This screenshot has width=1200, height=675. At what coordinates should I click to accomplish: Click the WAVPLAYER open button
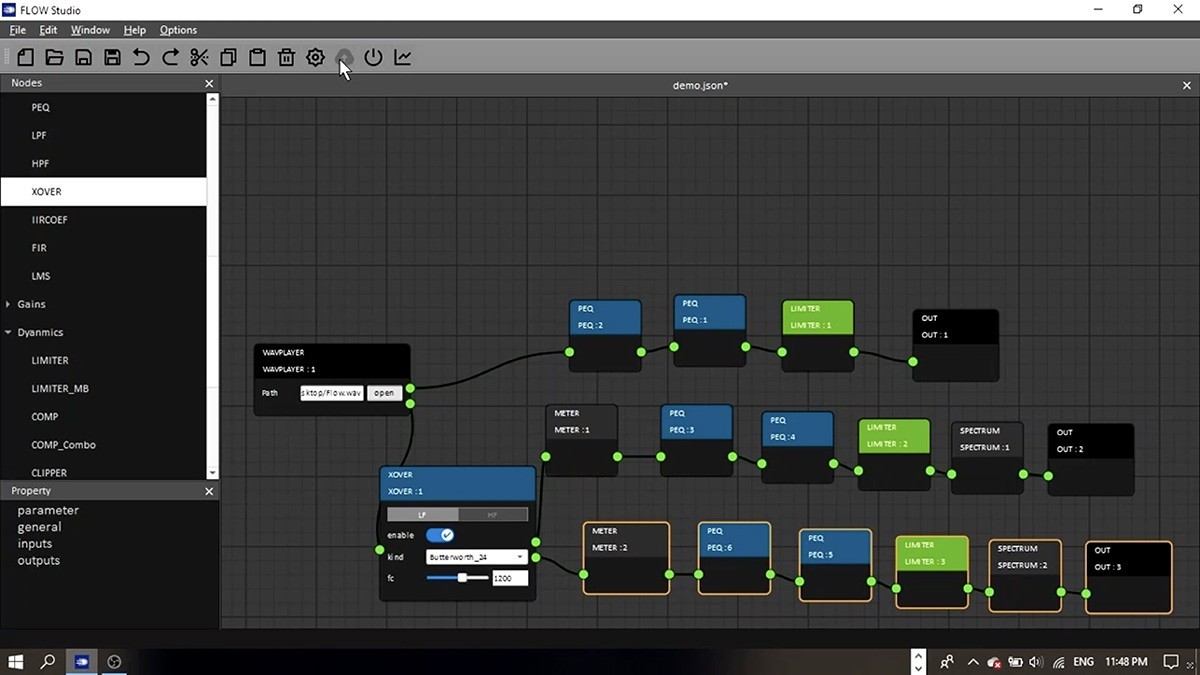point(384,393)
